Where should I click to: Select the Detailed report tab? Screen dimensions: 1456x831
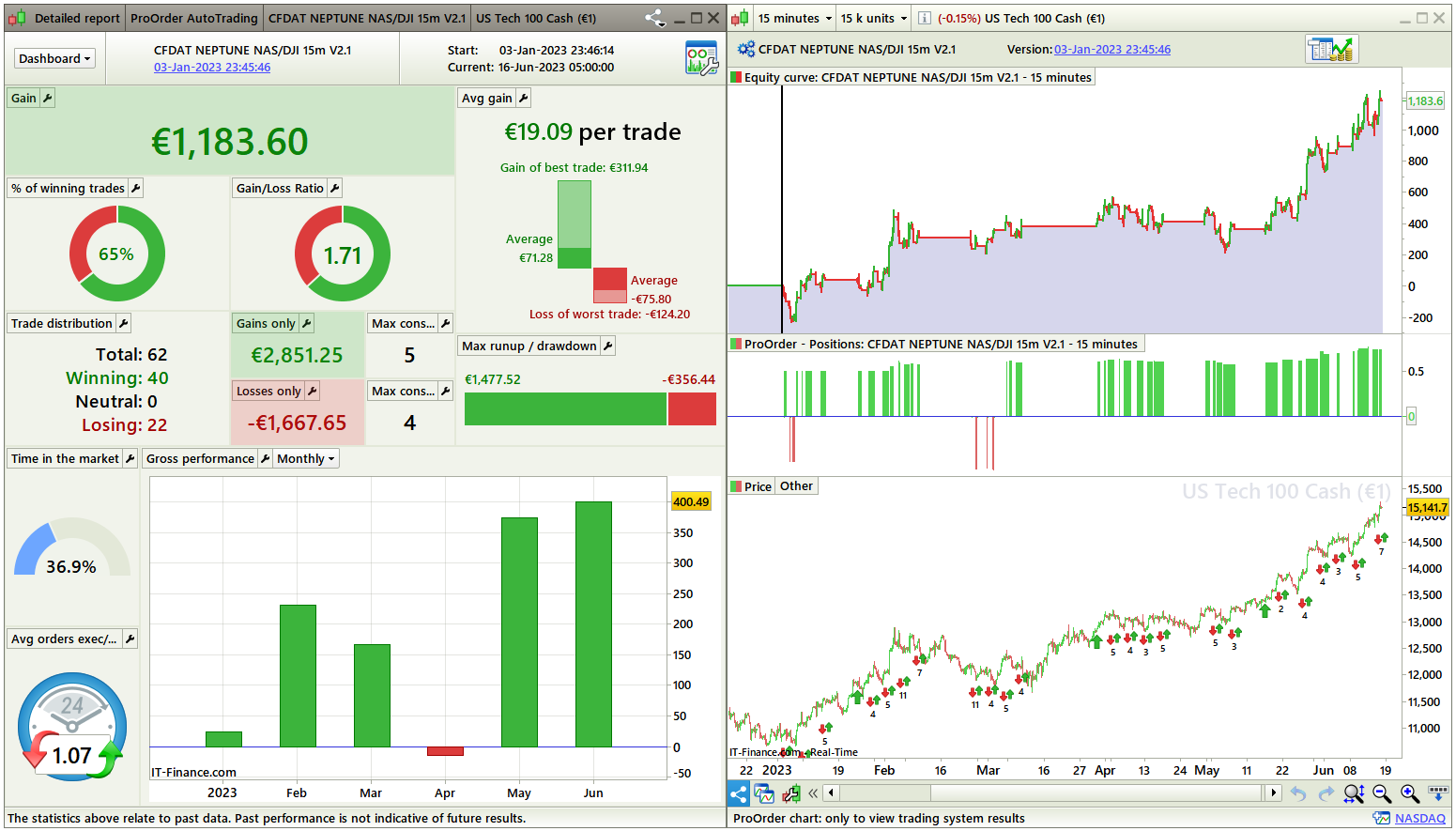tap(77, 18)
